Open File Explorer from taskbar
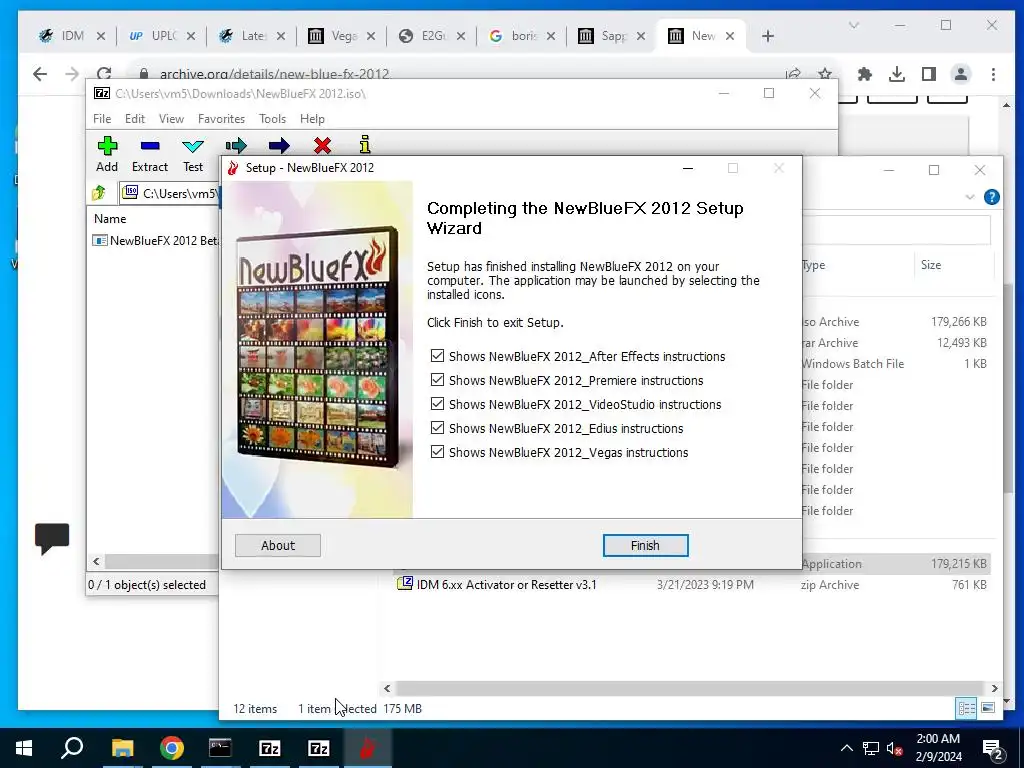1024x768 pixels. (122, 748)
